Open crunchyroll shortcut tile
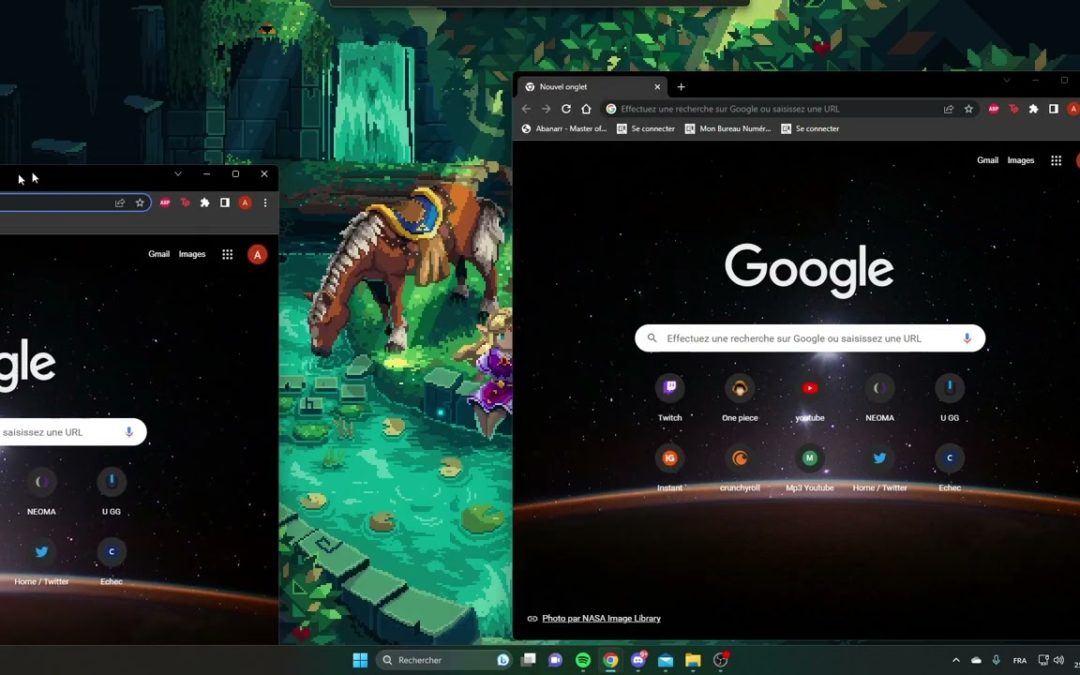The width and height of the screenshot is (1080, 675). [x=740, y=468]
